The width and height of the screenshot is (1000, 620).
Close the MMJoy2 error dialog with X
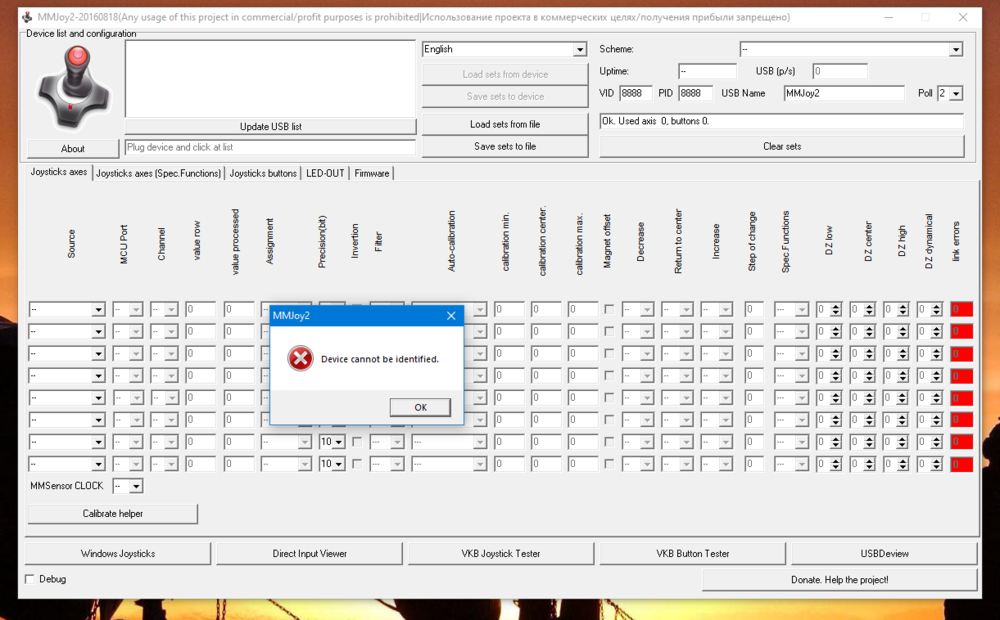pos(451,316)
